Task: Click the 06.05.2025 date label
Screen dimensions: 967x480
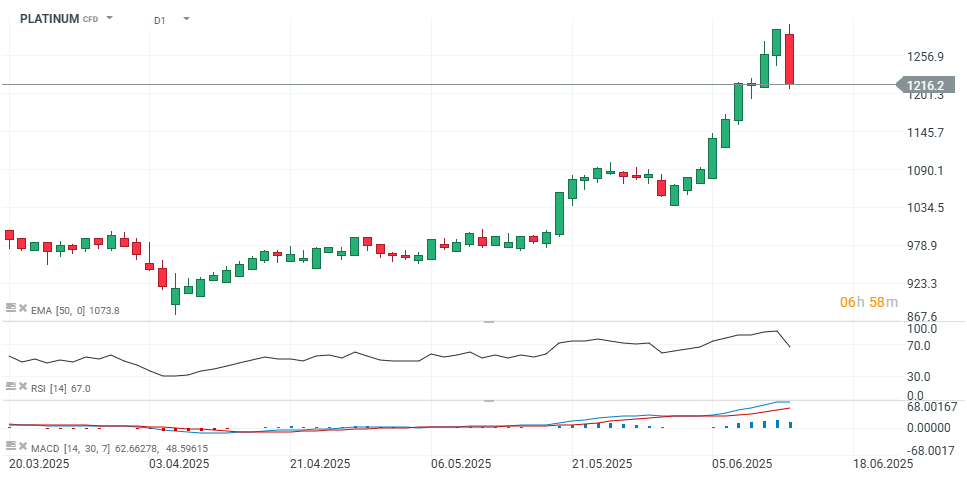Action: pyautogui.click(x=463, y=464)
